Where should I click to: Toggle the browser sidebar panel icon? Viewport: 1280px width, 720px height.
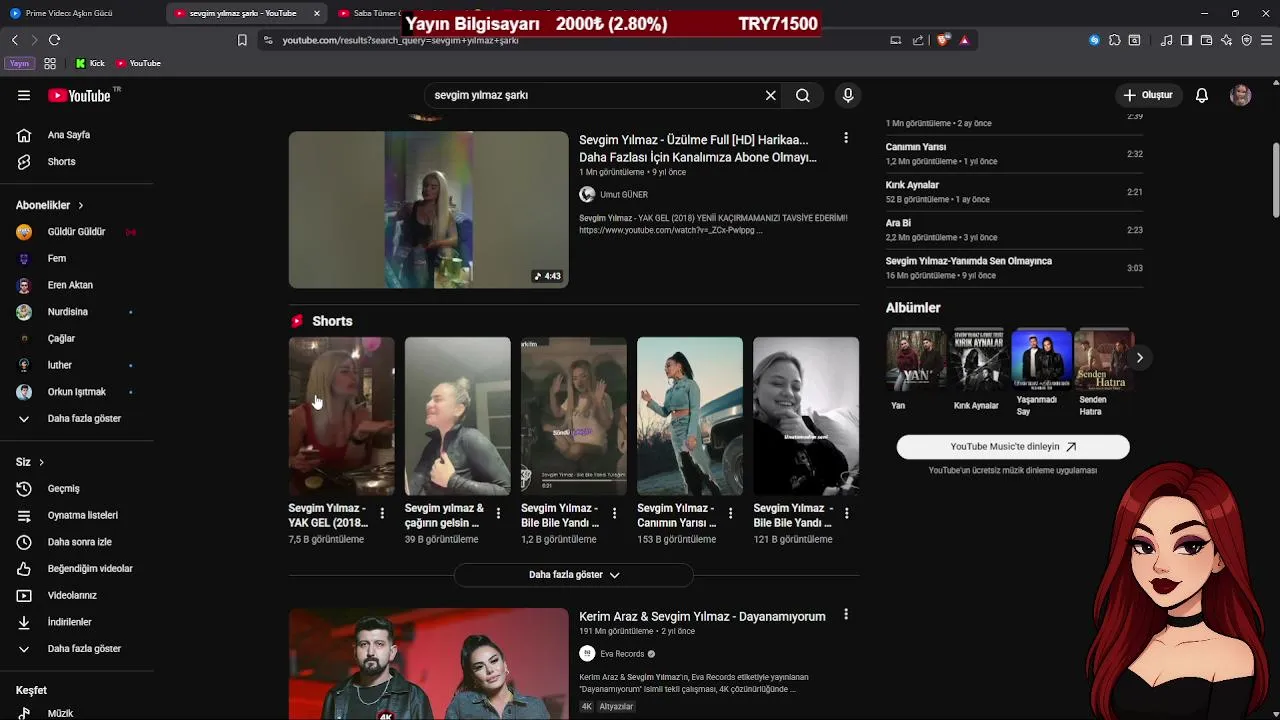tap(1186, 40)
